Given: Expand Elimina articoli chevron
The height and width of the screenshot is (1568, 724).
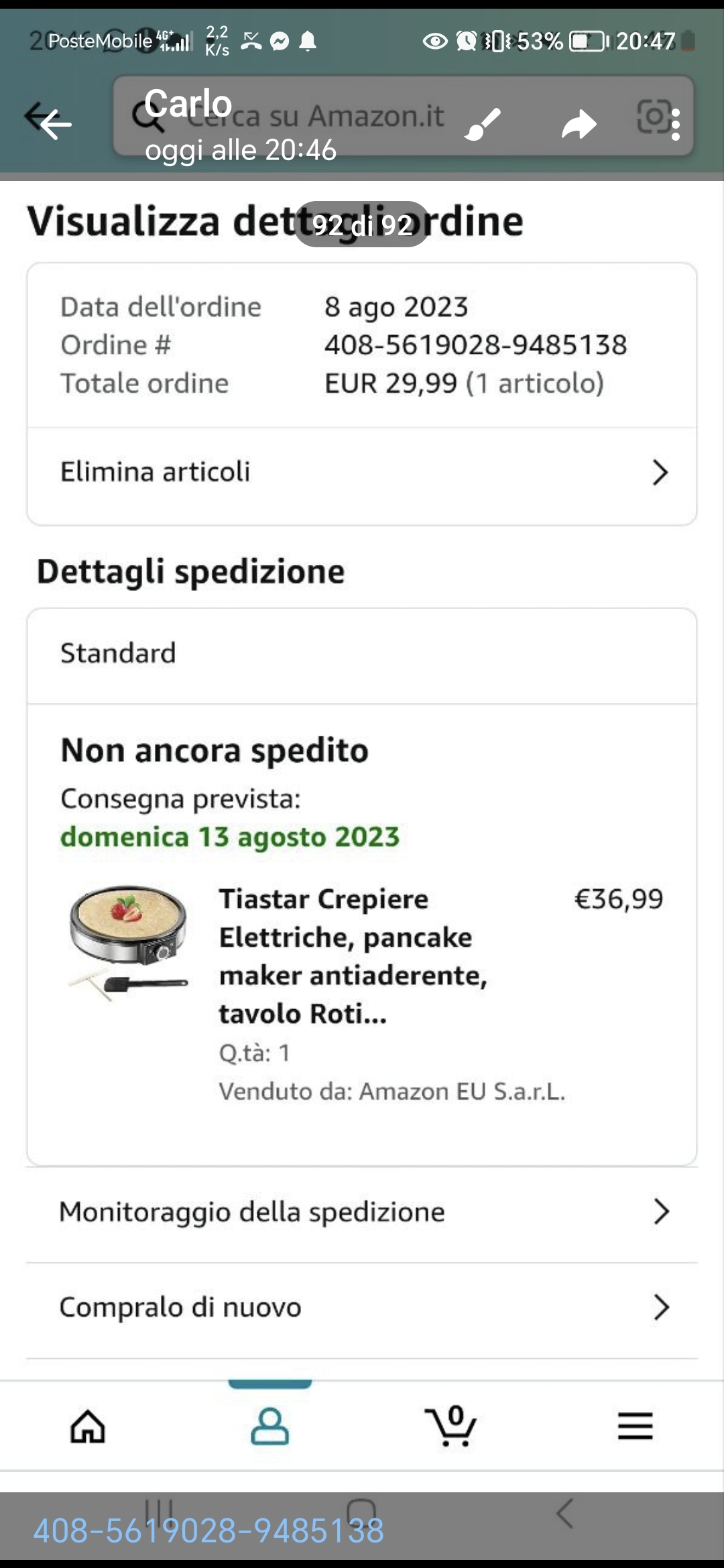Looking at the screenshot, I should 660,472.
